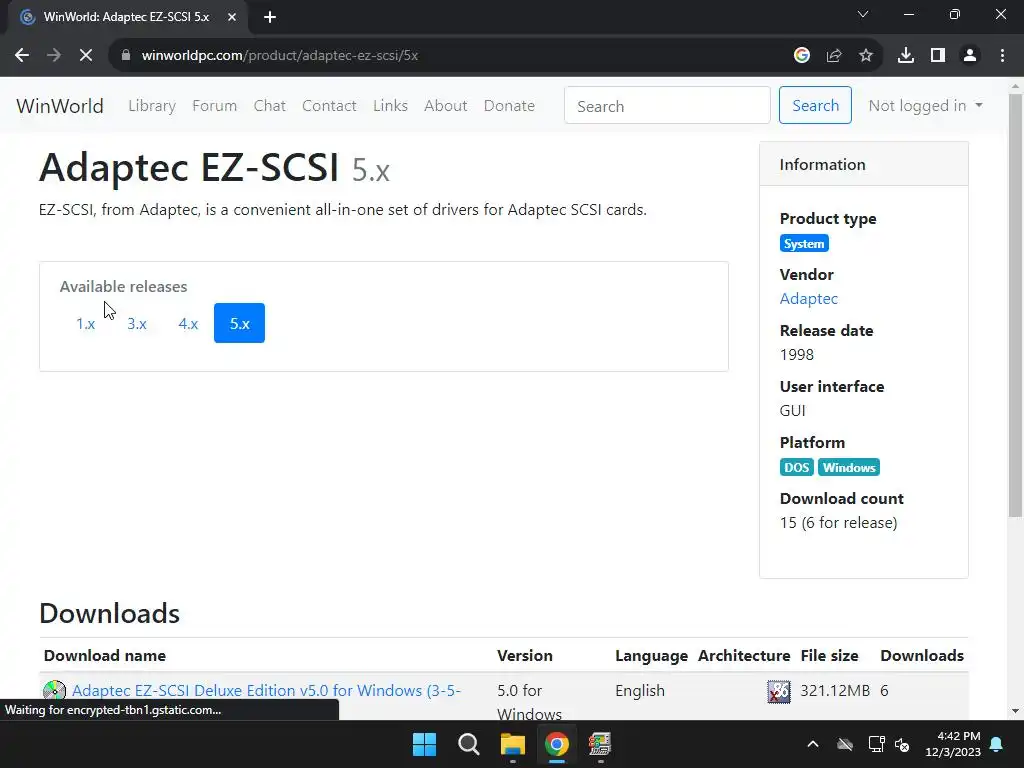Open Chrome downloads icon
Image resolution: width=1024 pixels, height=768 pixels.
pos(906,56)
